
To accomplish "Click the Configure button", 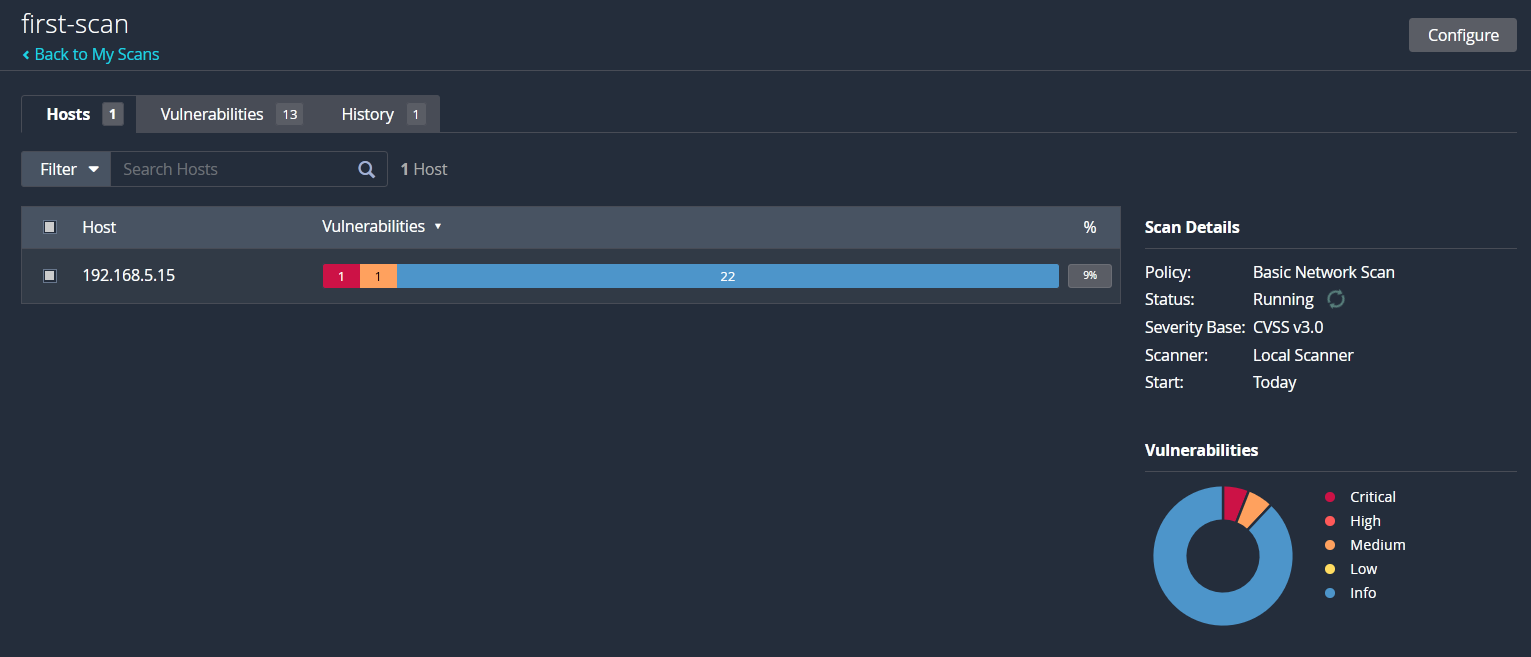I will coord(1463,35).
